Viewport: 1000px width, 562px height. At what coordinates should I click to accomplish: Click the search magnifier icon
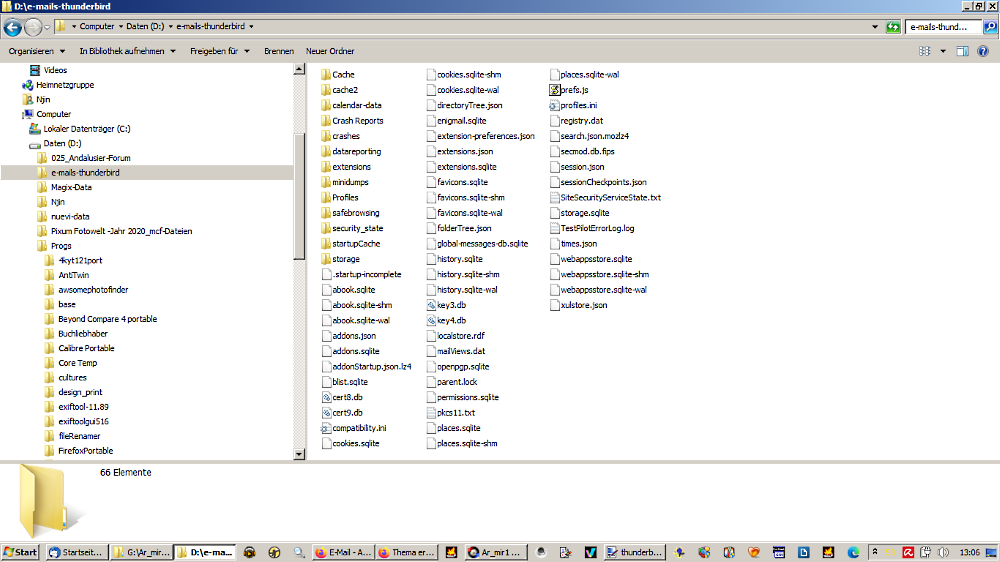click(x=990, y=27)
